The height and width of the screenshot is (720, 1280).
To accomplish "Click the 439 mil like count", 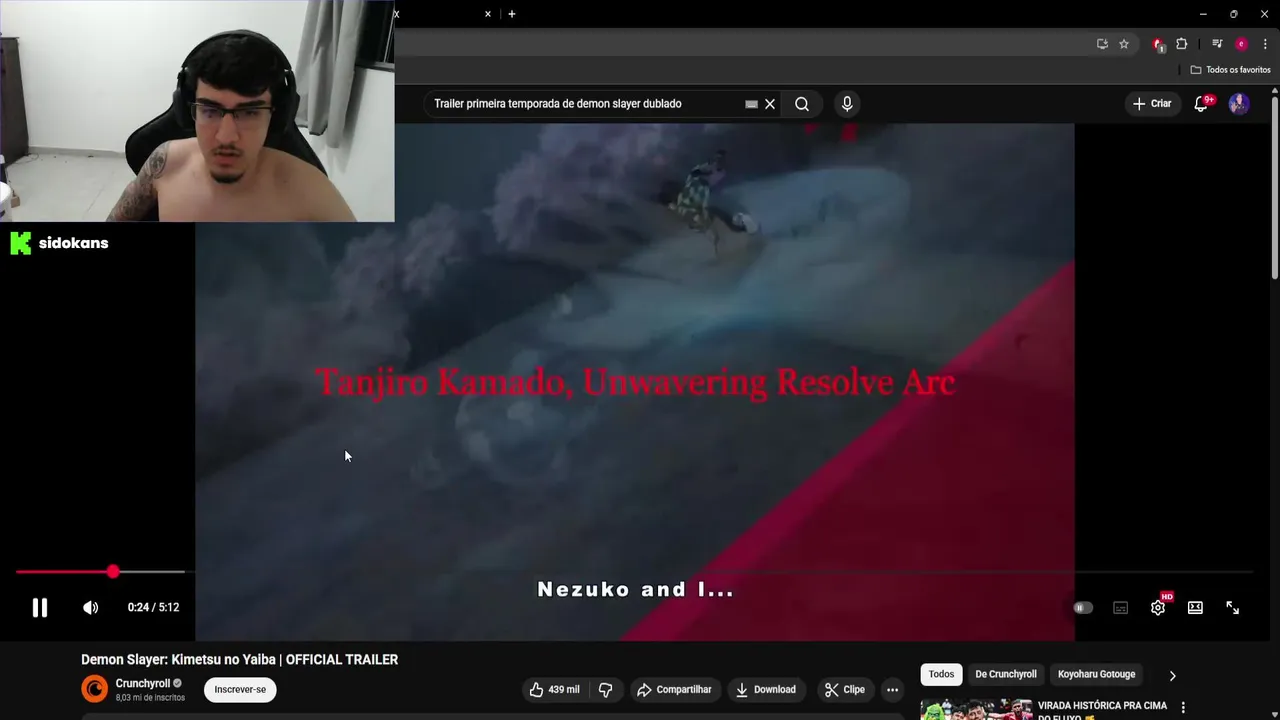I will (x=564, y=689).
